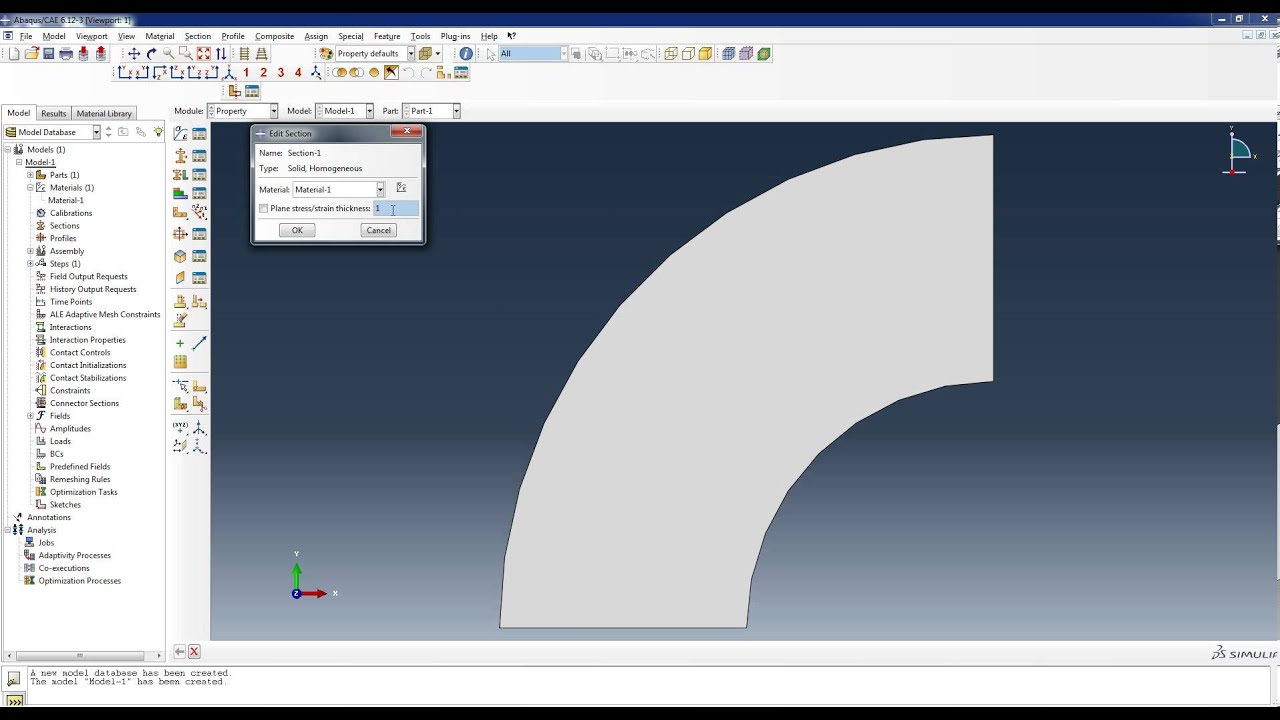Open the Property defaults color dropdown
The height and width of the screenshot is (720, 1280).
[x=410, y=54]
